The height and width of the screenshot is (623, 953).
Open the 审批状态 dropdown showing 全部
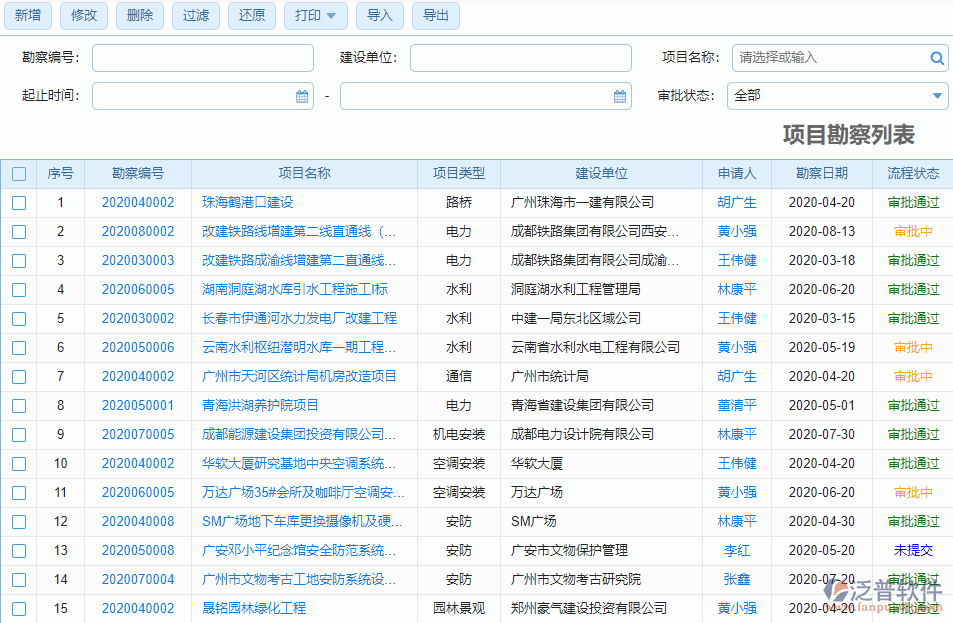838,95
